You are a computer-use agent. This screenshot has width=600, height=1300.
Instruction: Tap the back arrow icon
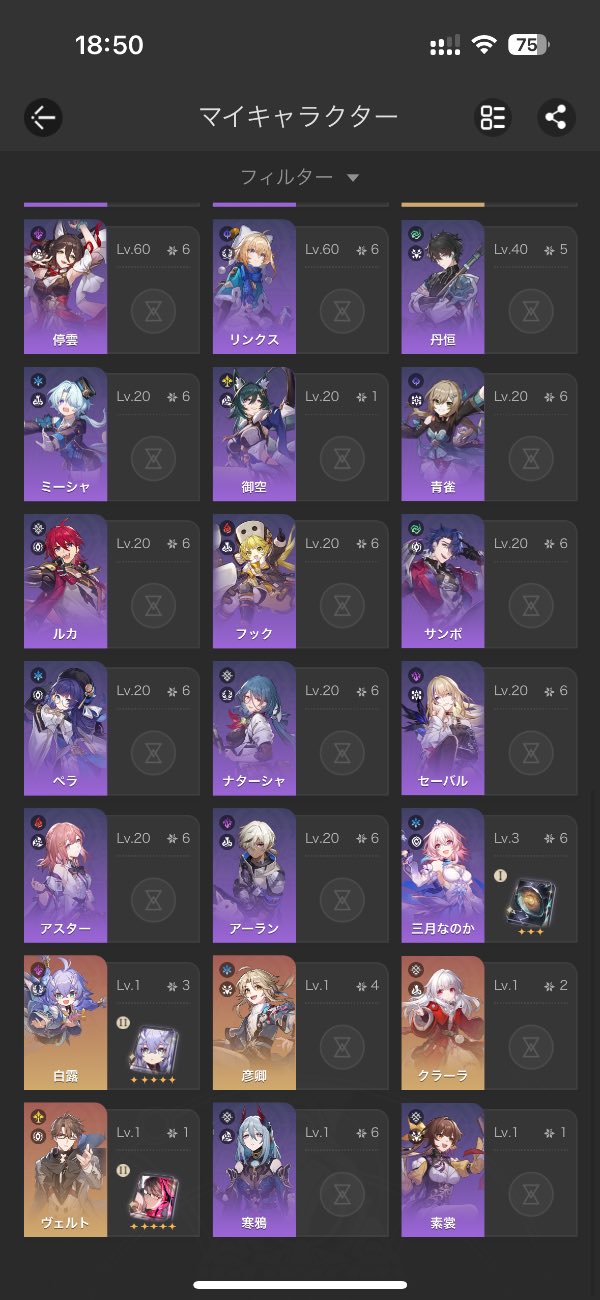43,117
